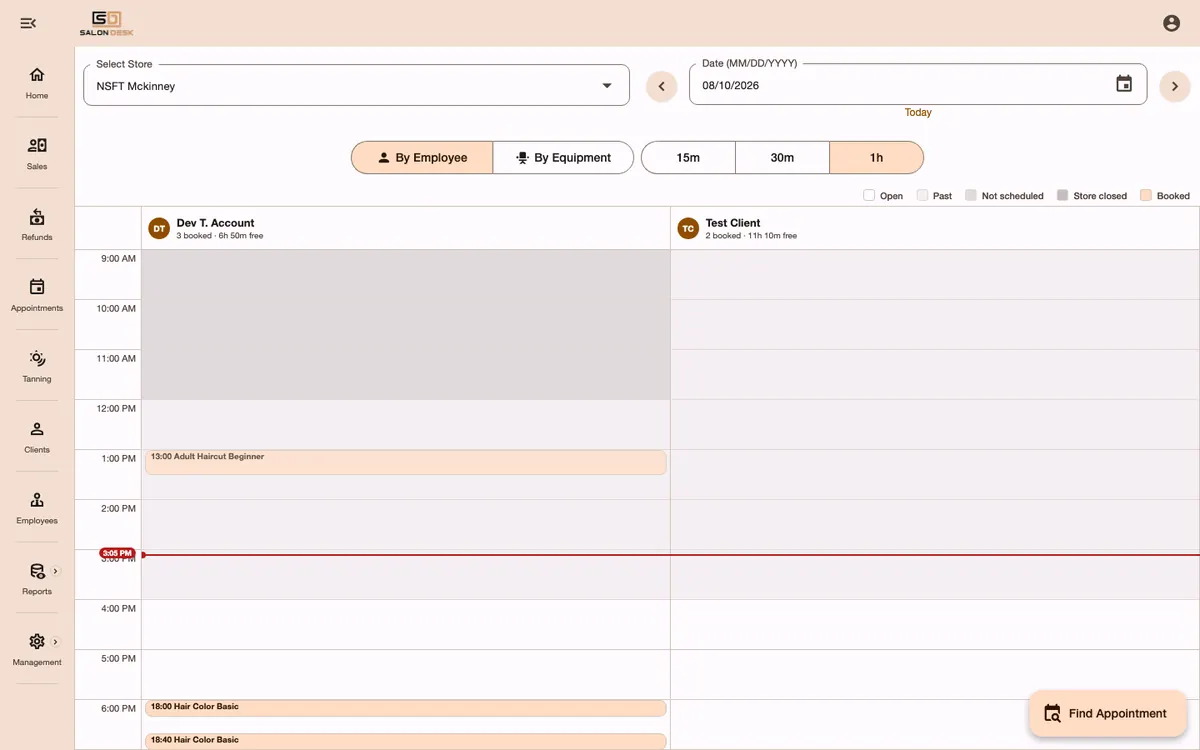
Task: Click the 4:00 PM time label
Action: 118,609
